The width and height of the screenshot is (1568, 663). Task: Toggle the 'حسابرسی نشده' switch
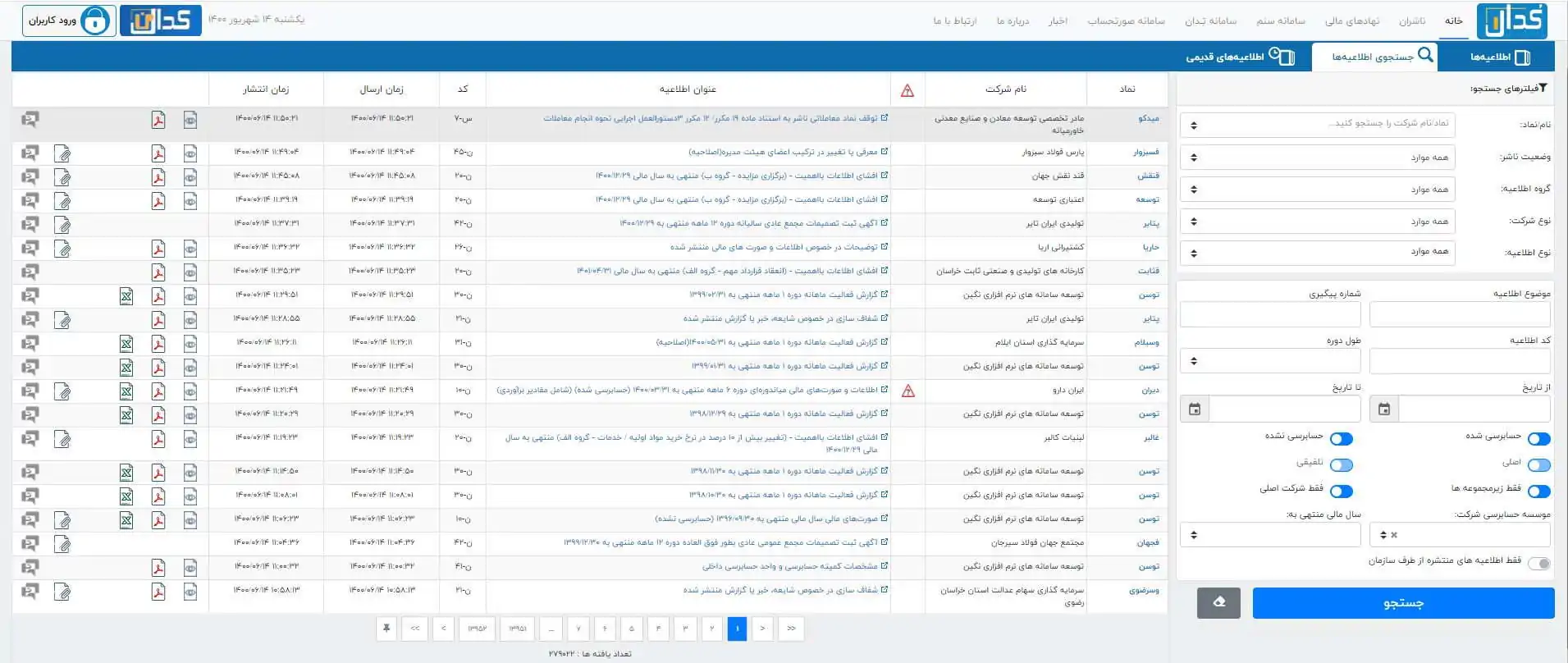coord(1342,439)
